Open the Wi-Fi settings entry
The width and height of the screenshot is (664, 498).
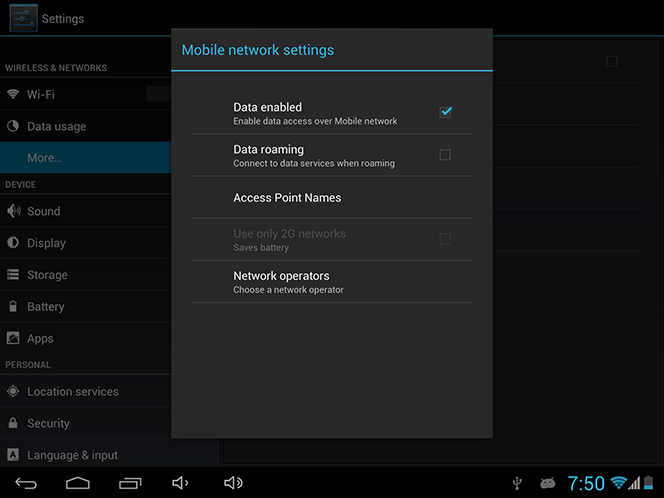(x=85, y=94)
